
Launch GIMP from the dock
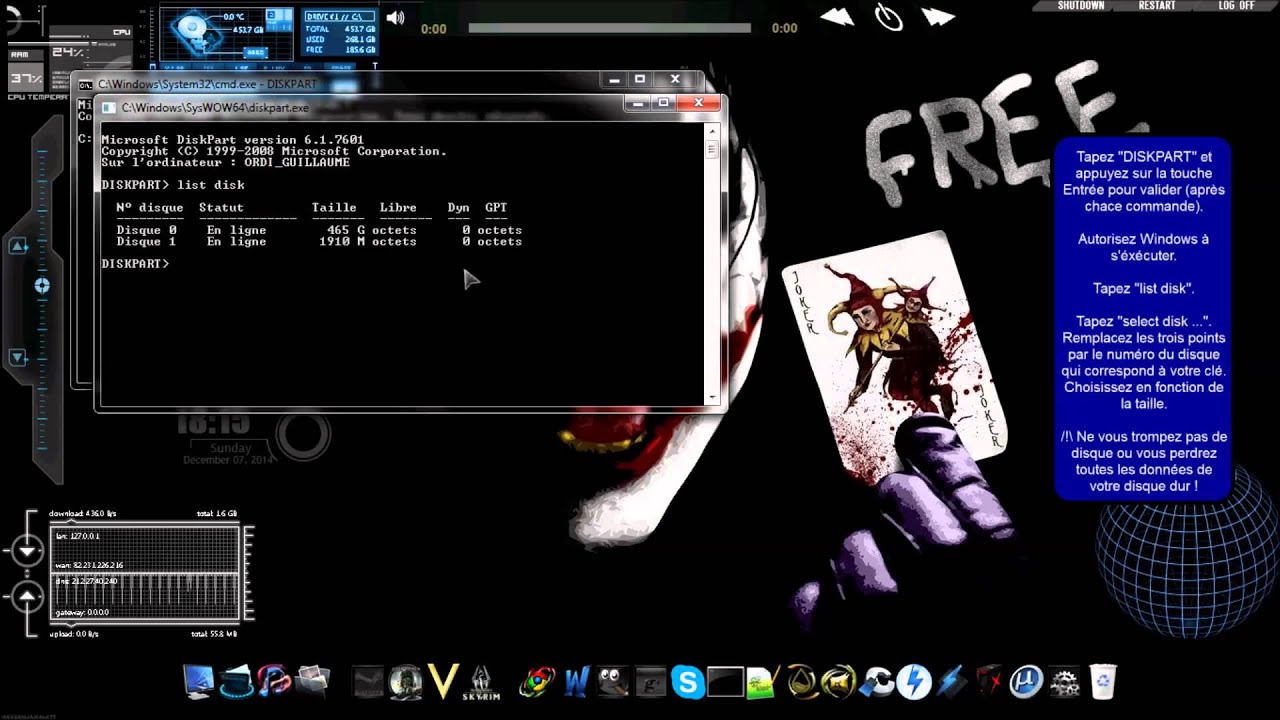click(613, 682)
